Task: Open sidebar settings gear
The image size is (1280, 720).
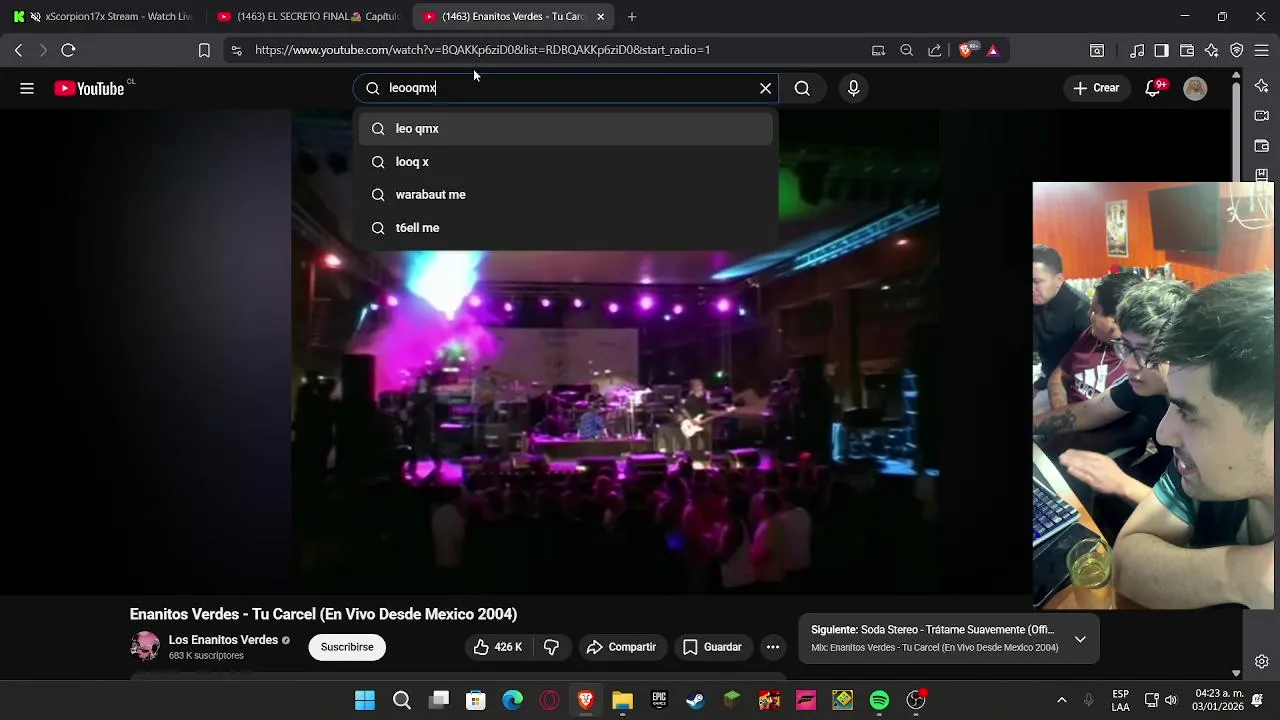Action: tap(1262, 661)
